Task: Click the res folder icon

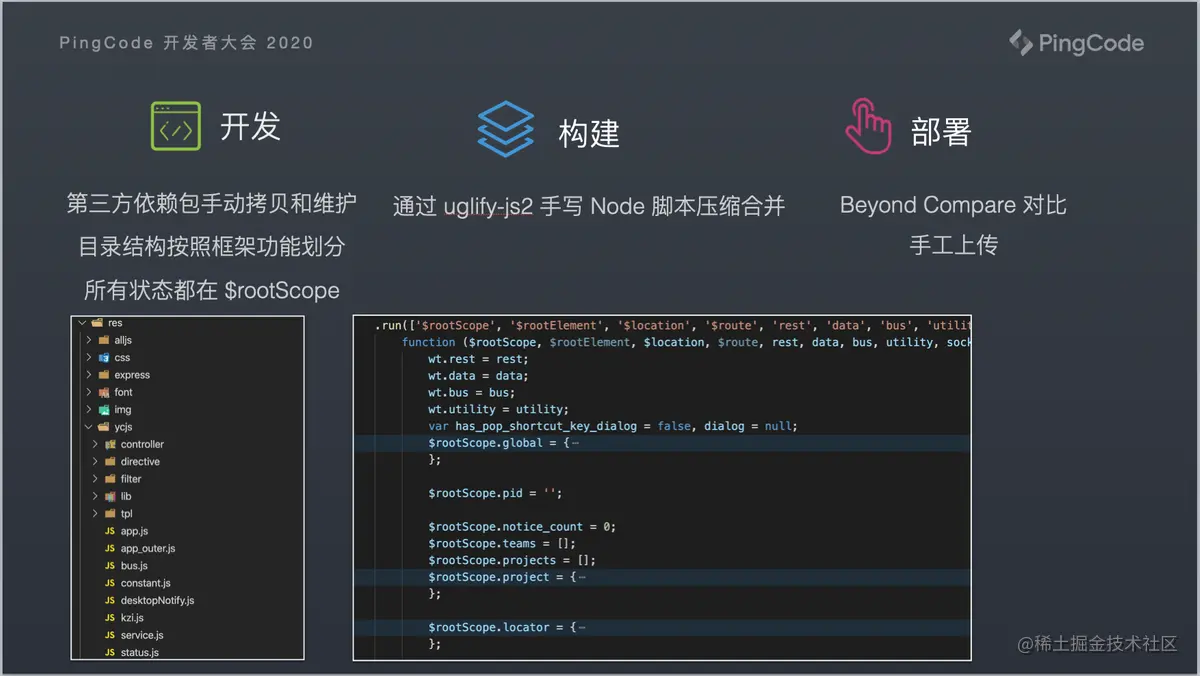Action: [x=98, y=323]
